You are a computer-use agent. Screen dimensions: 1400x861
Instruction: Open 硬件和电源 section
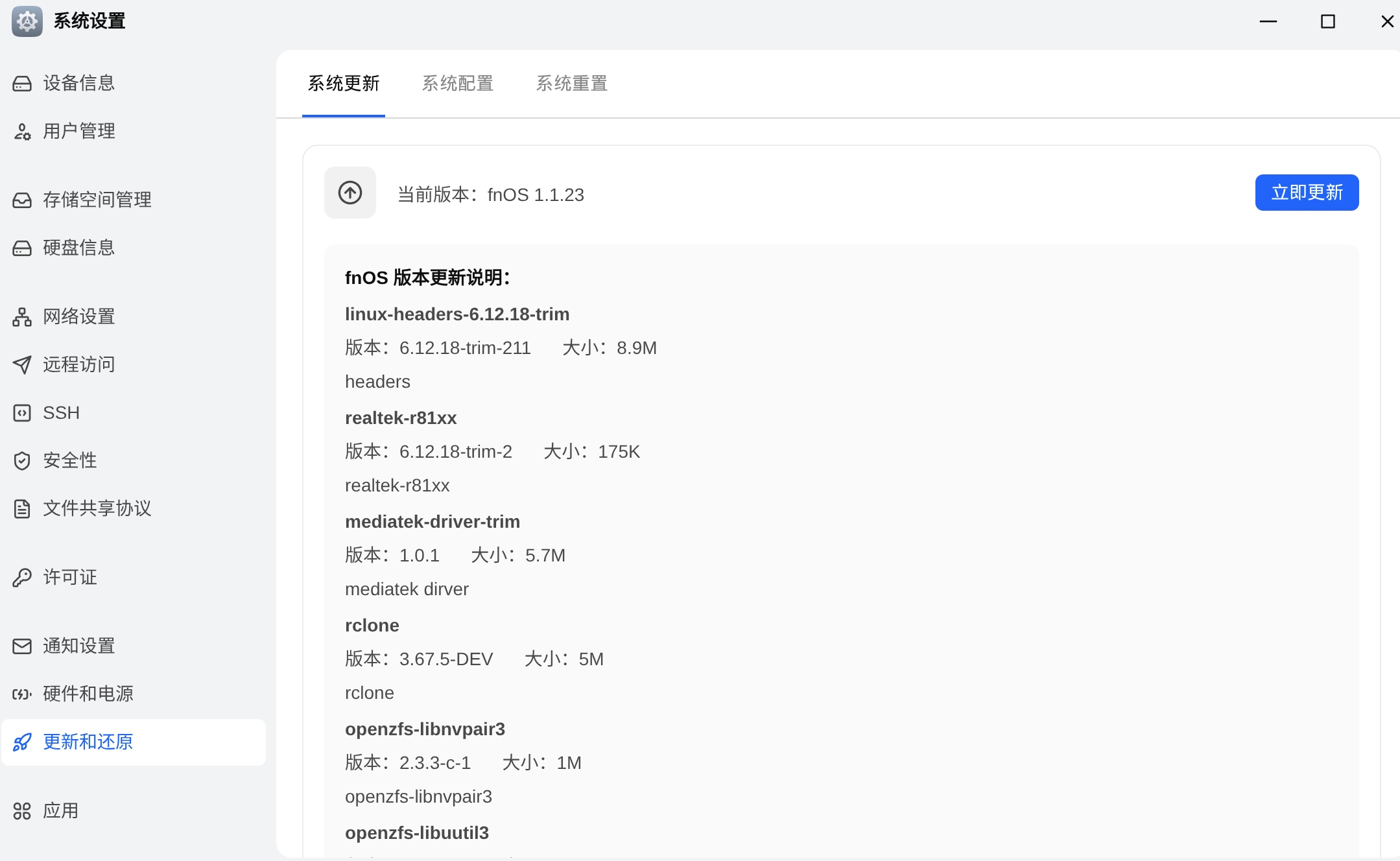[88, 694]
